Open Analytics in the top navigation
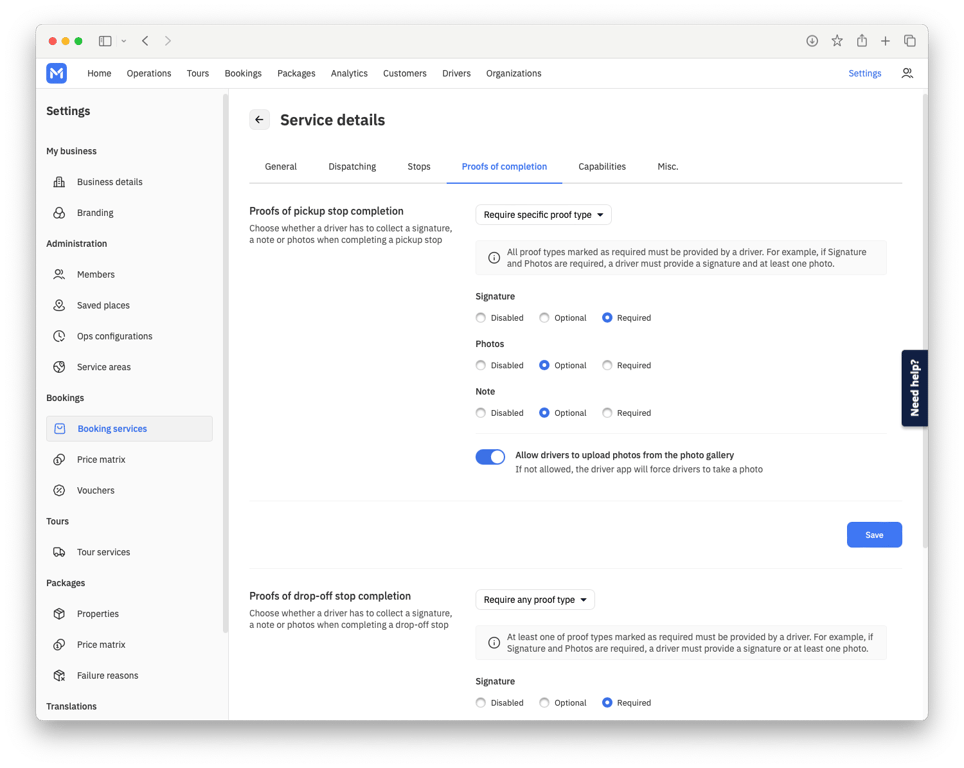The width and height of the screenshot is (964, 768). pos(349,73)
